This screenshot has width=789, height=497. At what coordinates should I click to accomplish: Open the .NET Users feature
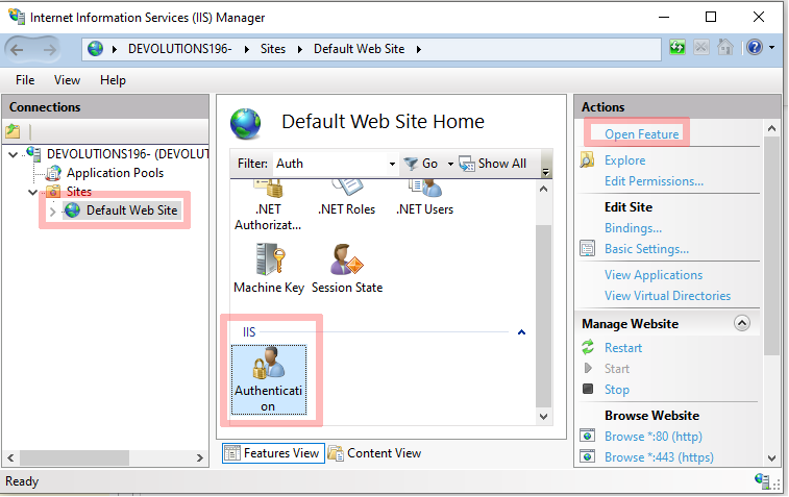pyautogui.click(x=425, y=200)
